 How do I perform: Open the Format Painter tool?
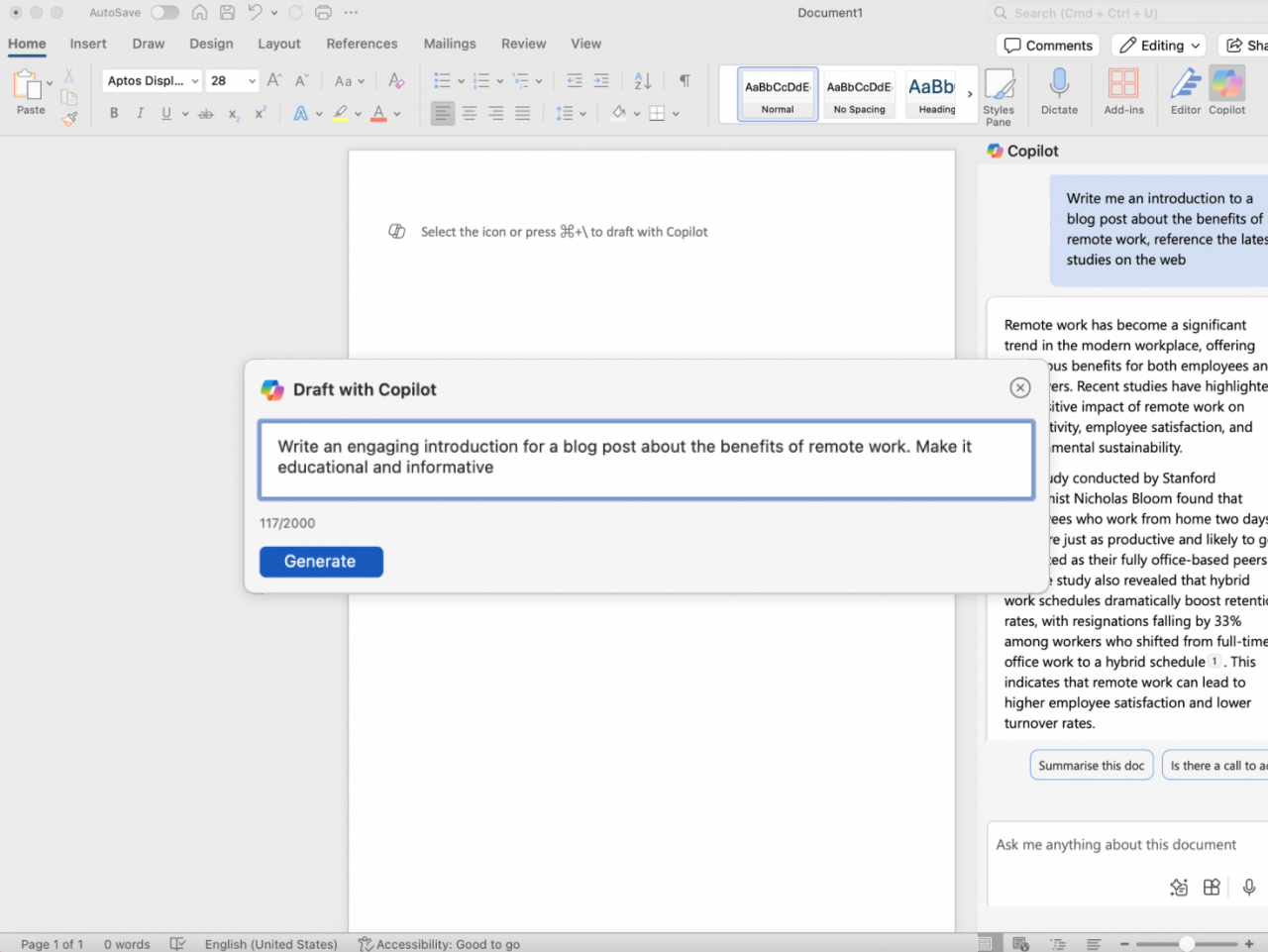click(69, 118)
